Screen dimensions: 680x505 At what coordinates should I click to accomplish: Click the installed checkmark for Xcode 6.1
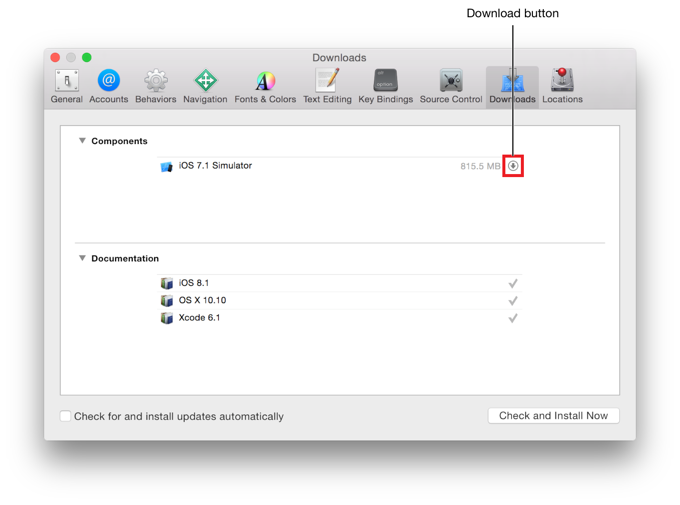[513, 318]
